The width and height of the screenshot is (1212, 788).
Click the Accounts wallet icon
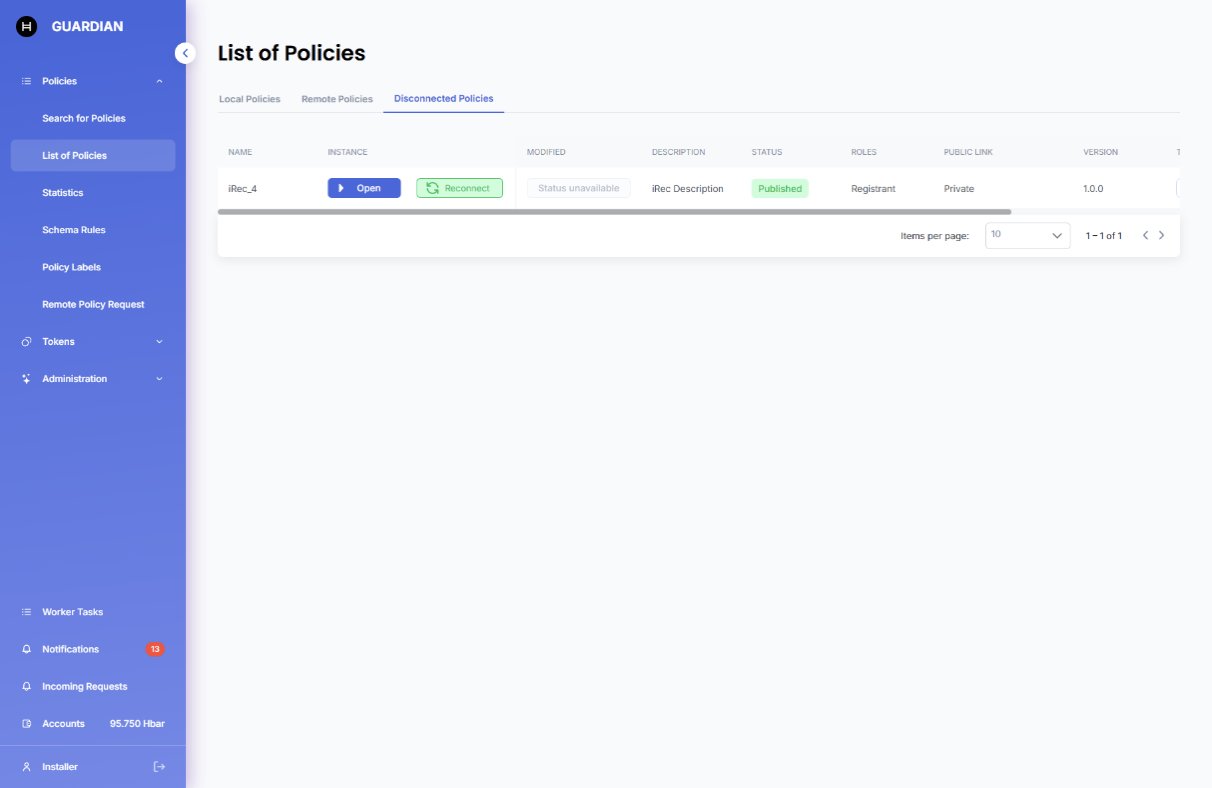(27, 724)
